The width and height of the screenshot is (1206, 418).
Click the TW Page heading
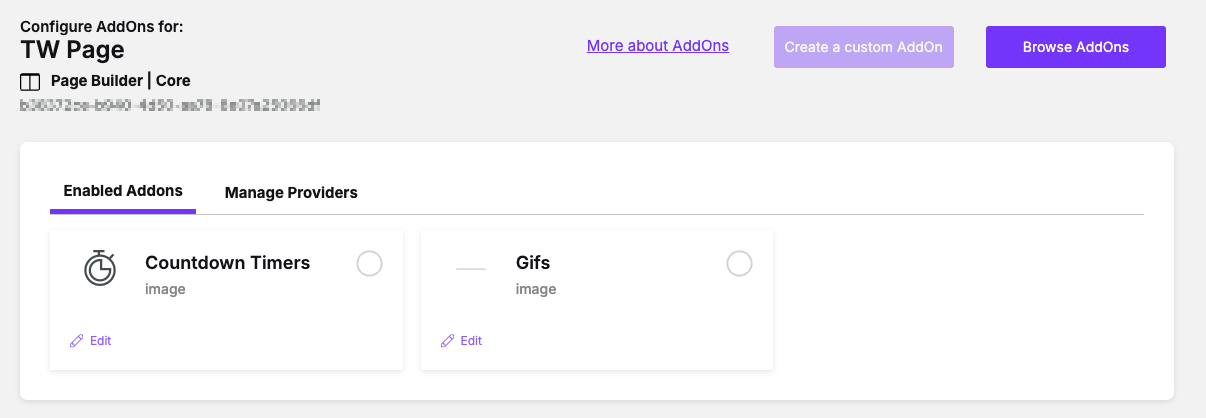[x=72, y=50]
